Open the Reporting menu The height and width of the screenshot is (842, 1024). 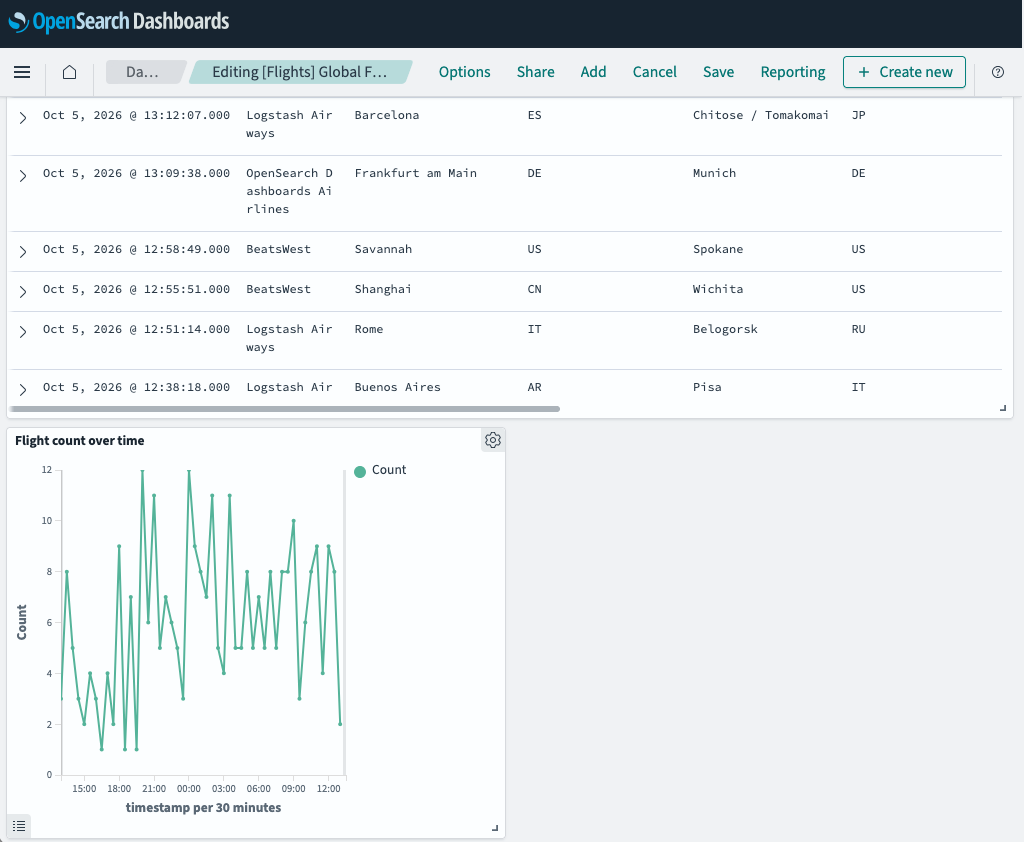793,72
